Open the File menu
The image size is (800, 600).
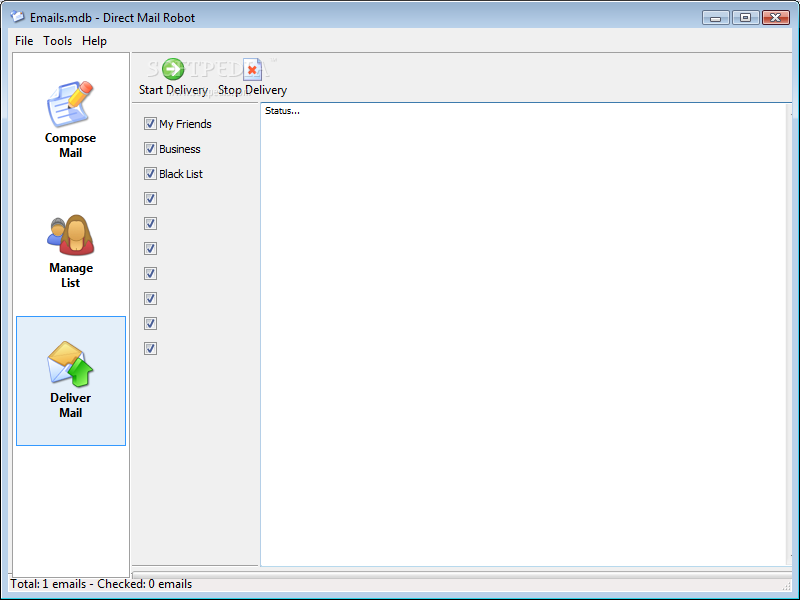(24, 41)
